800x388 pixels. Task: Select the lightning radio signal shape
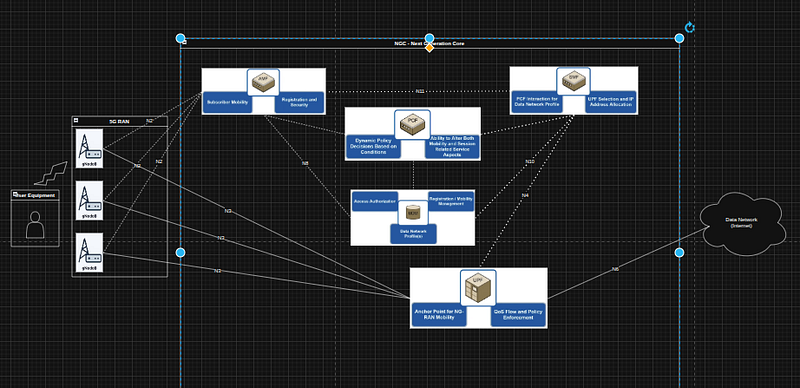pyautogui.click(x=51, y=173)
